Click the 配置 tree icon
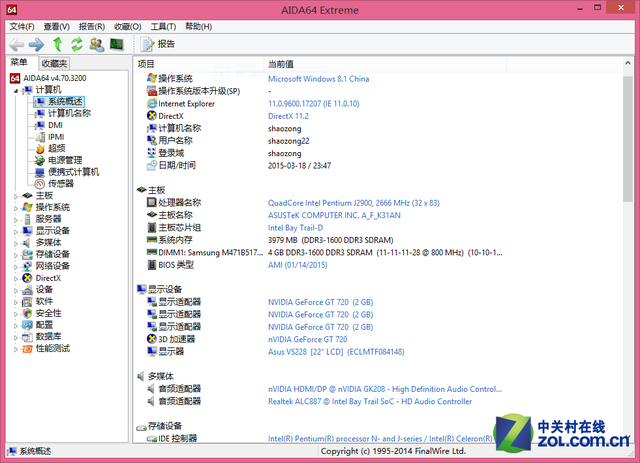 pos(27,325)
